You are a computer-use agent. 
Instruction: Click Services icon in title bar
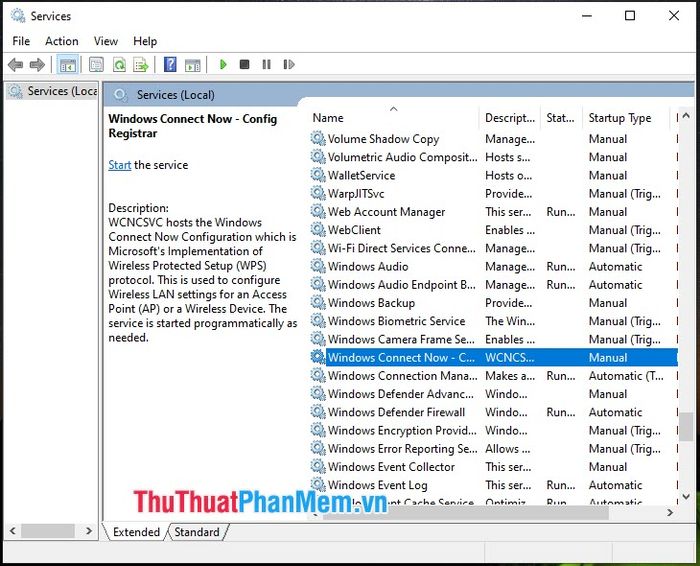point(18,16)
